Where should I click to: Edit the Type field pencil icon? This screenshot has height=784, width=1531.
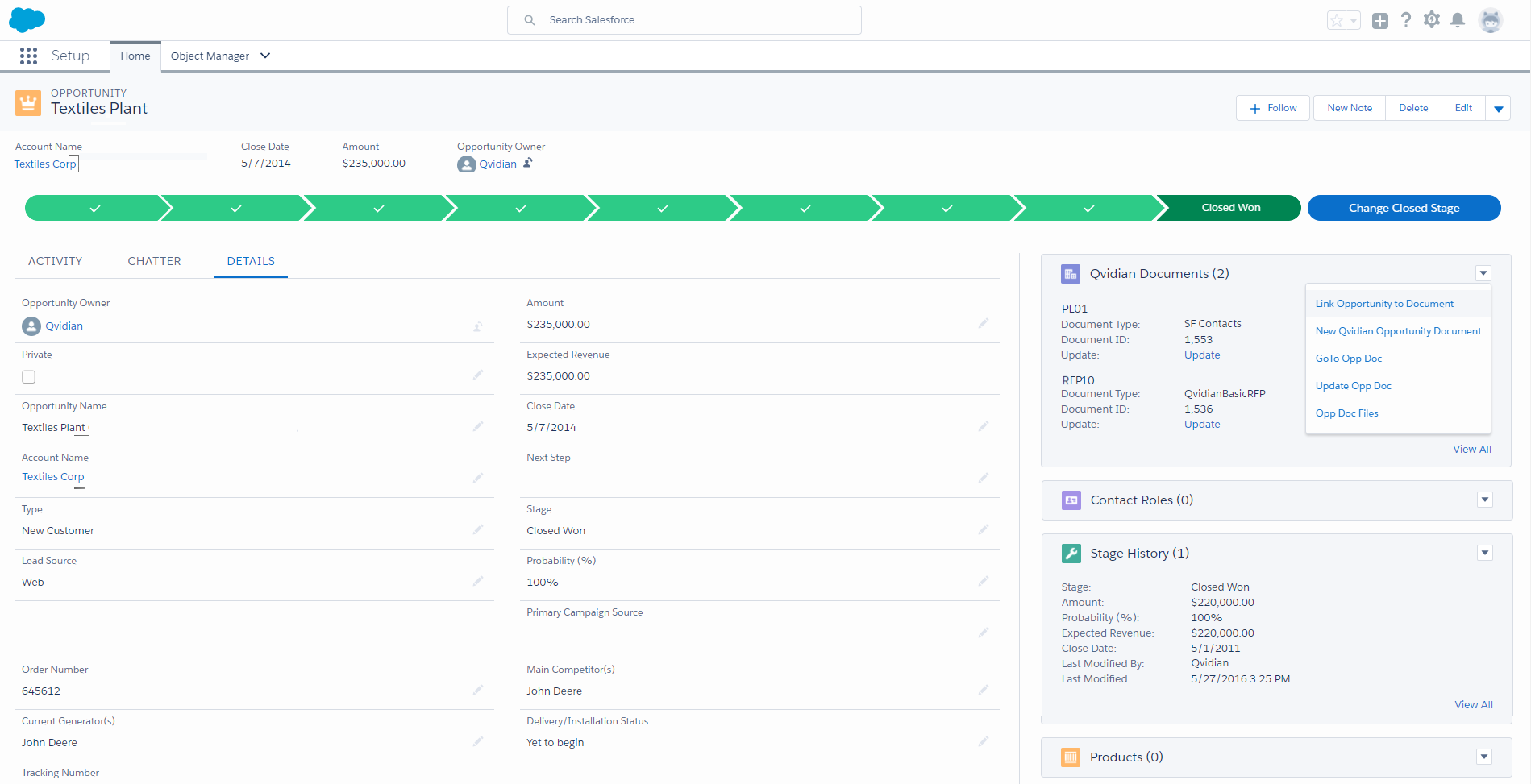[478, 529]
